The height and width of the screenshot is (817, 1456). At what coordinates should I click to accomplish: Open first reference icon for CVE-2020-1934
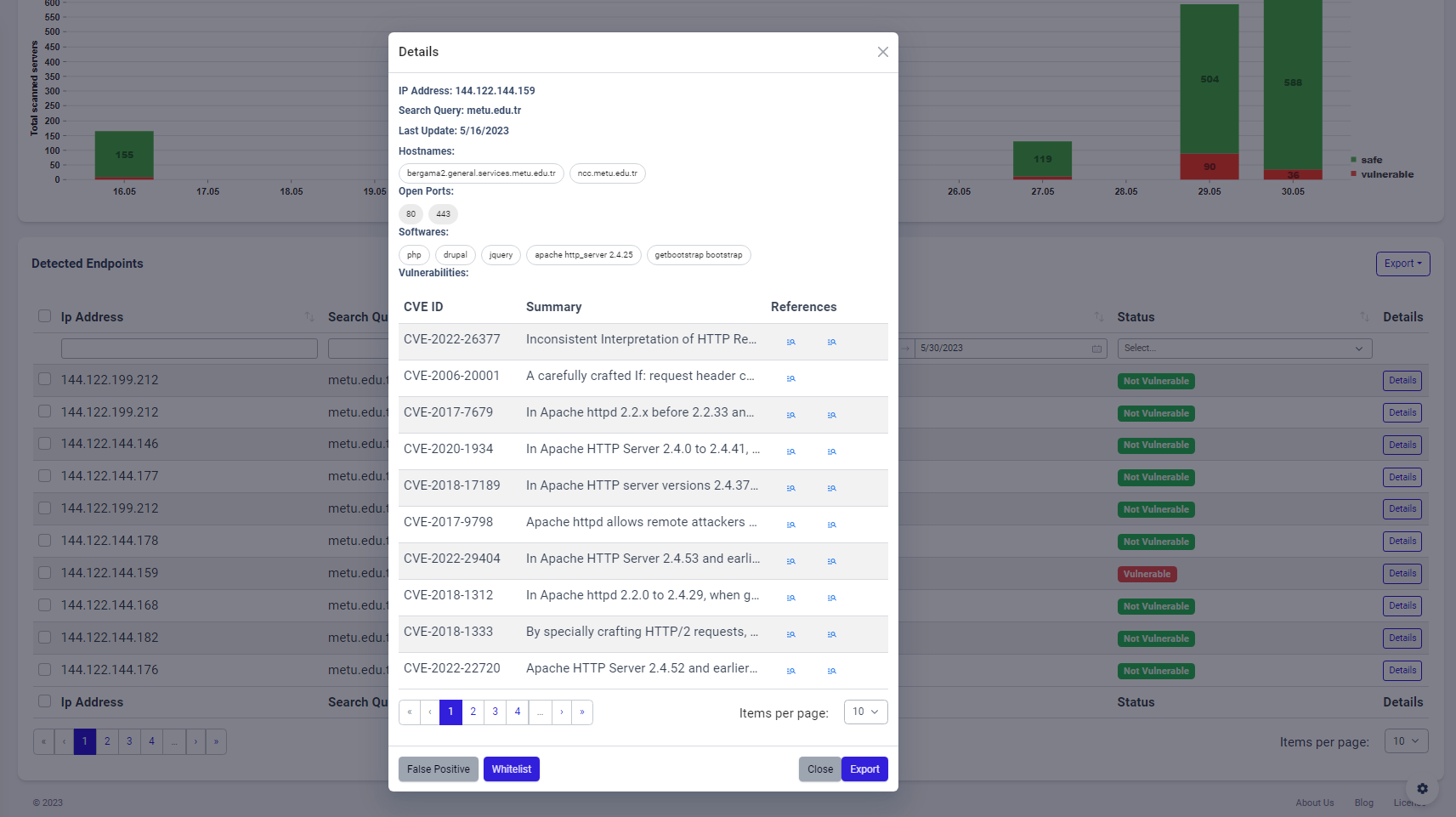pyautogui.click(x=790, y=451)
